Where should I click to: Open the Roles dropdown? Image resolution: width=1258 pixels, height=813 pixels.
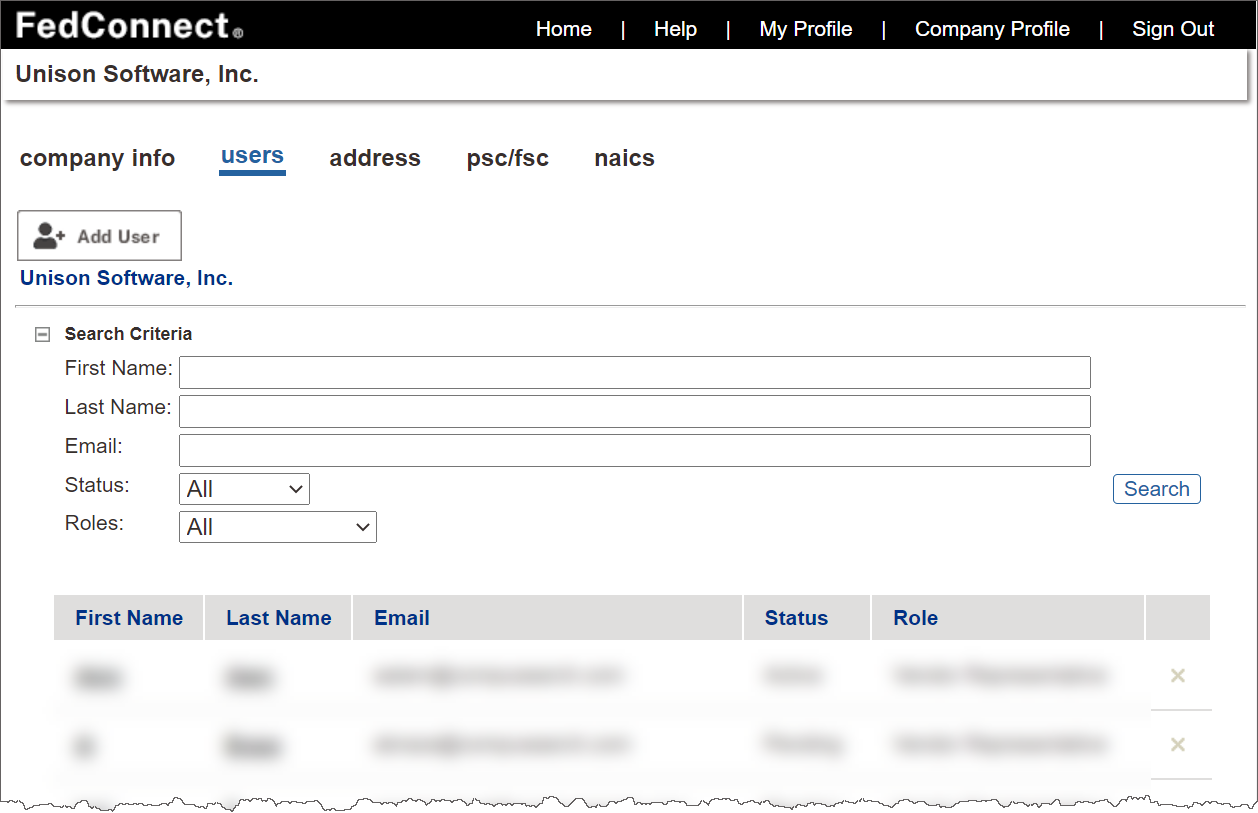277,527
